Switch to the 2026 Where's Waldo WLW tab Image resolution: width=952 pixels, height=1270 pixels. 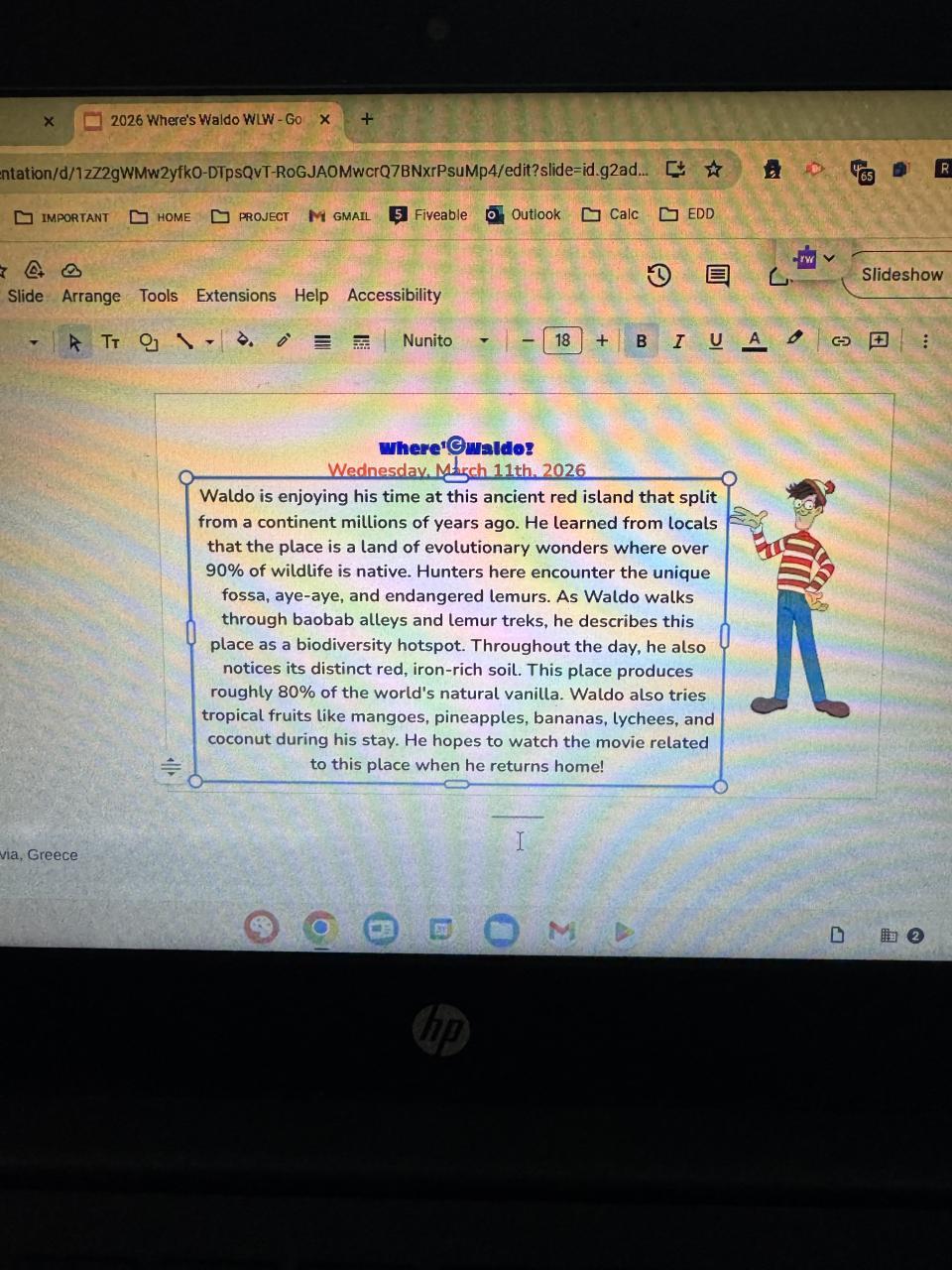click(205, 120)
